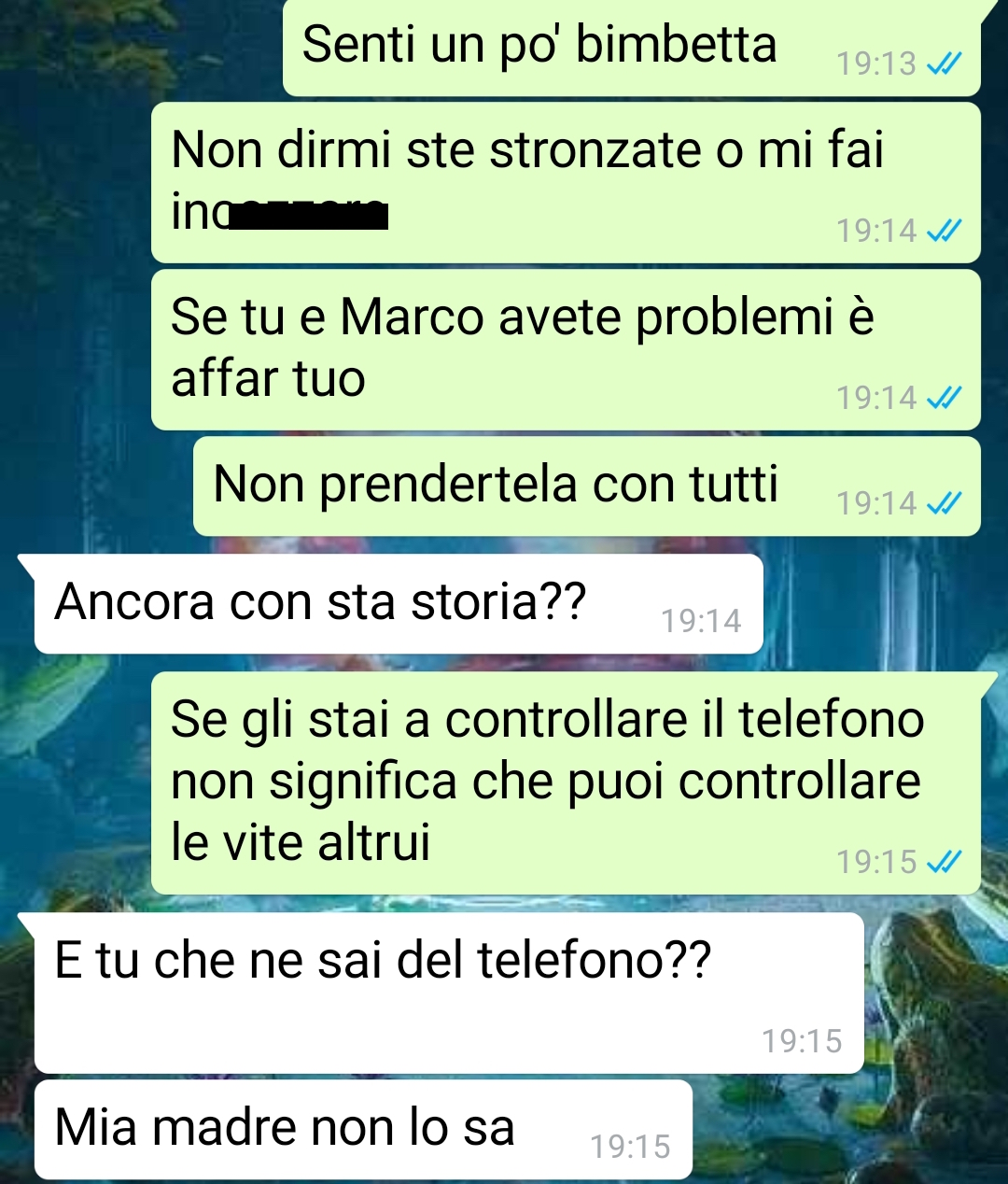Tap the 'Se gli stai a controllare il telefono' bubble
1008x1184 pixels.
pos(566,783)
